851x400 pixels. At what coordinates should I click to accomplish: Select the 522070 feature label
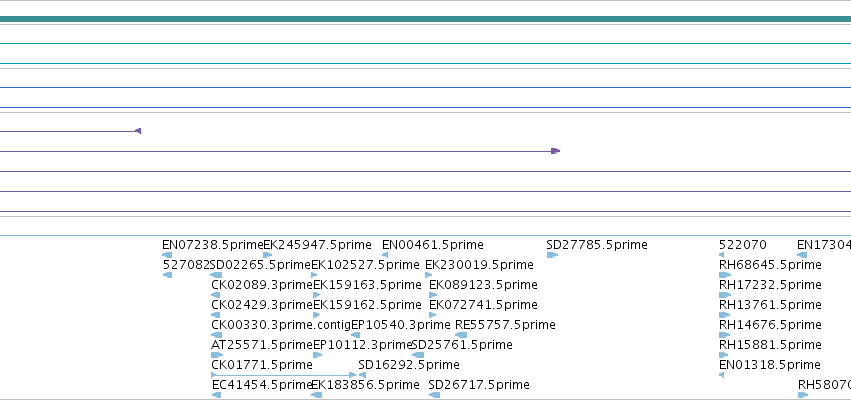point(742,245)
